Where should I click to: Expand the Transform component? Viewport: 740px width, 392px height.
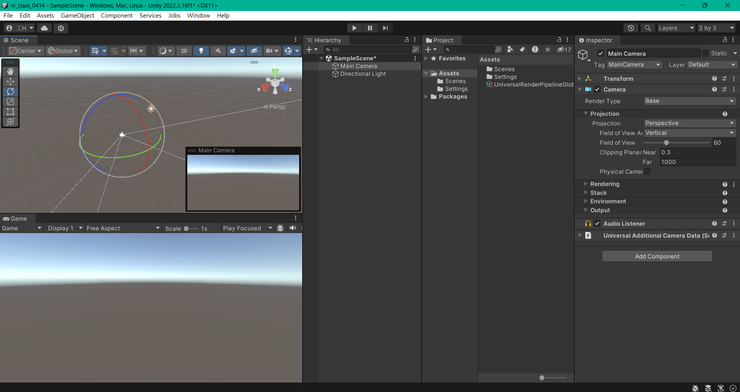(x=580, y=79)
